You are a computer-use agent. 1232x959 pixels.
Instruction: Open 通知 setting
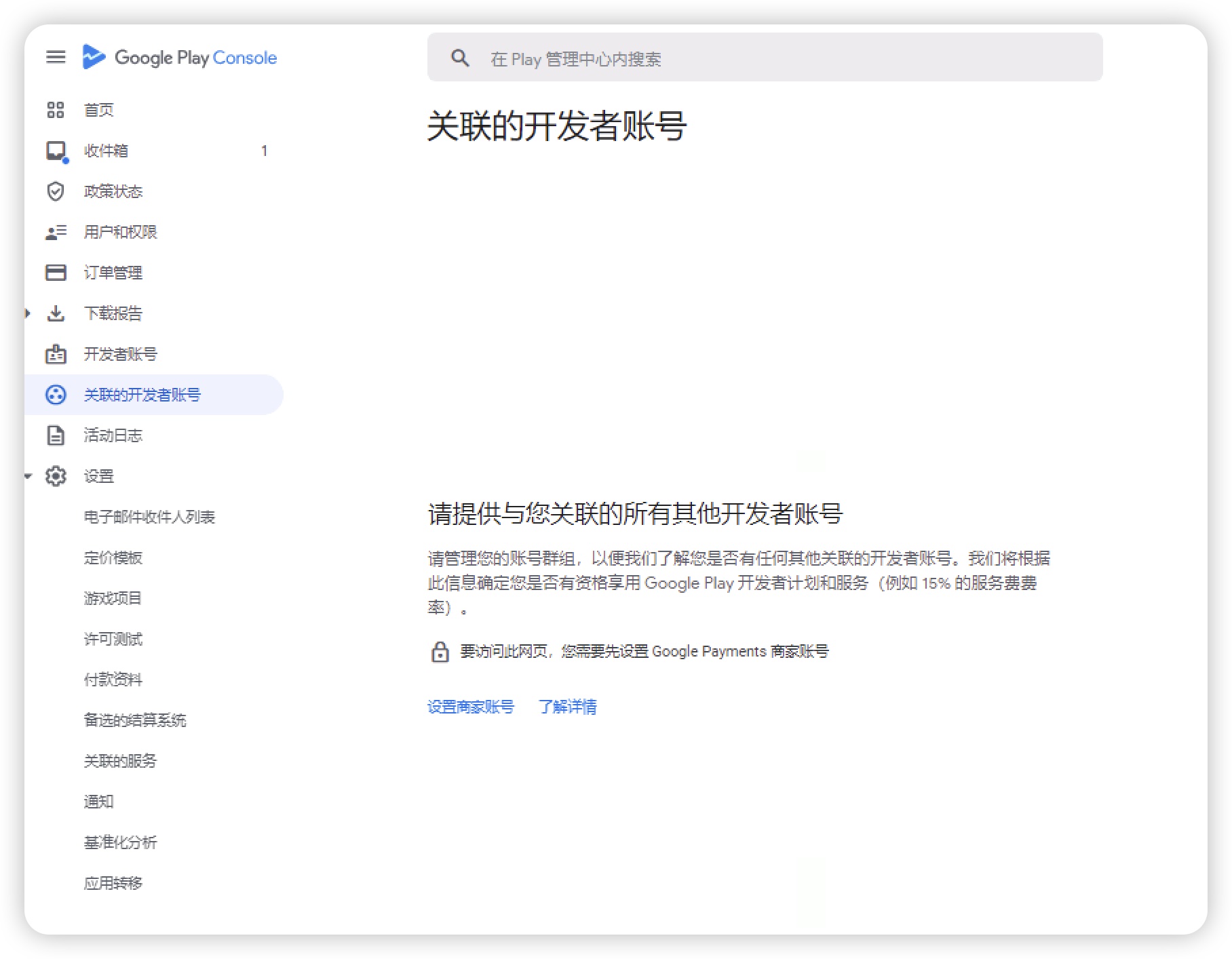[98, 802]
